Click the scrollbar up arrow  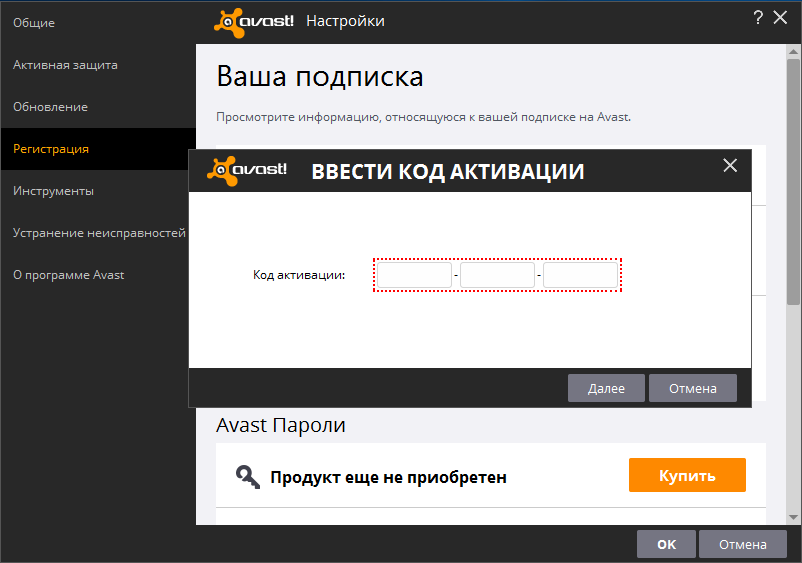pyautogui.click(x=793, y=52)
